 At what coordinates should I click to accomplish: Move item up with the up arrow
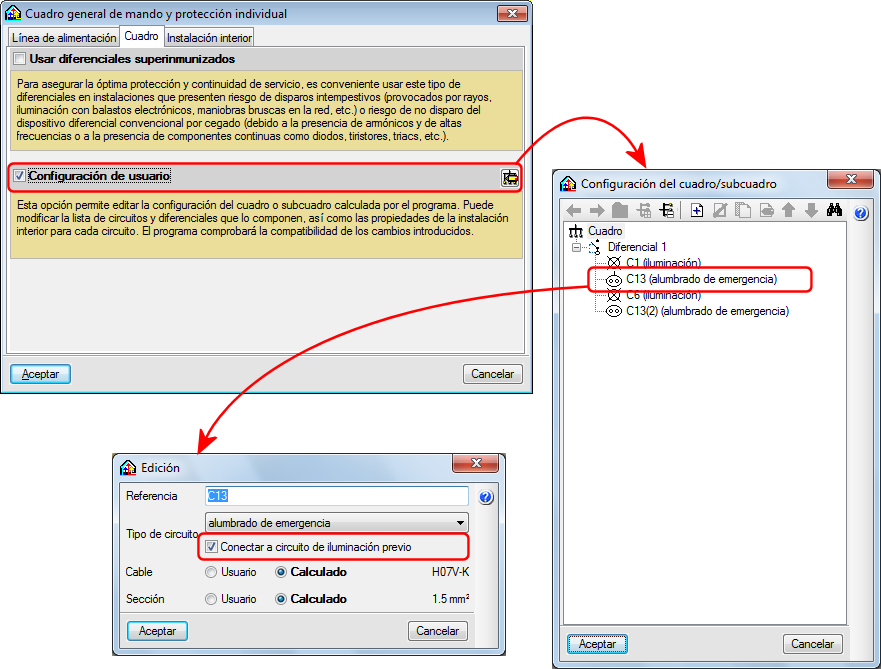[788, 211]
